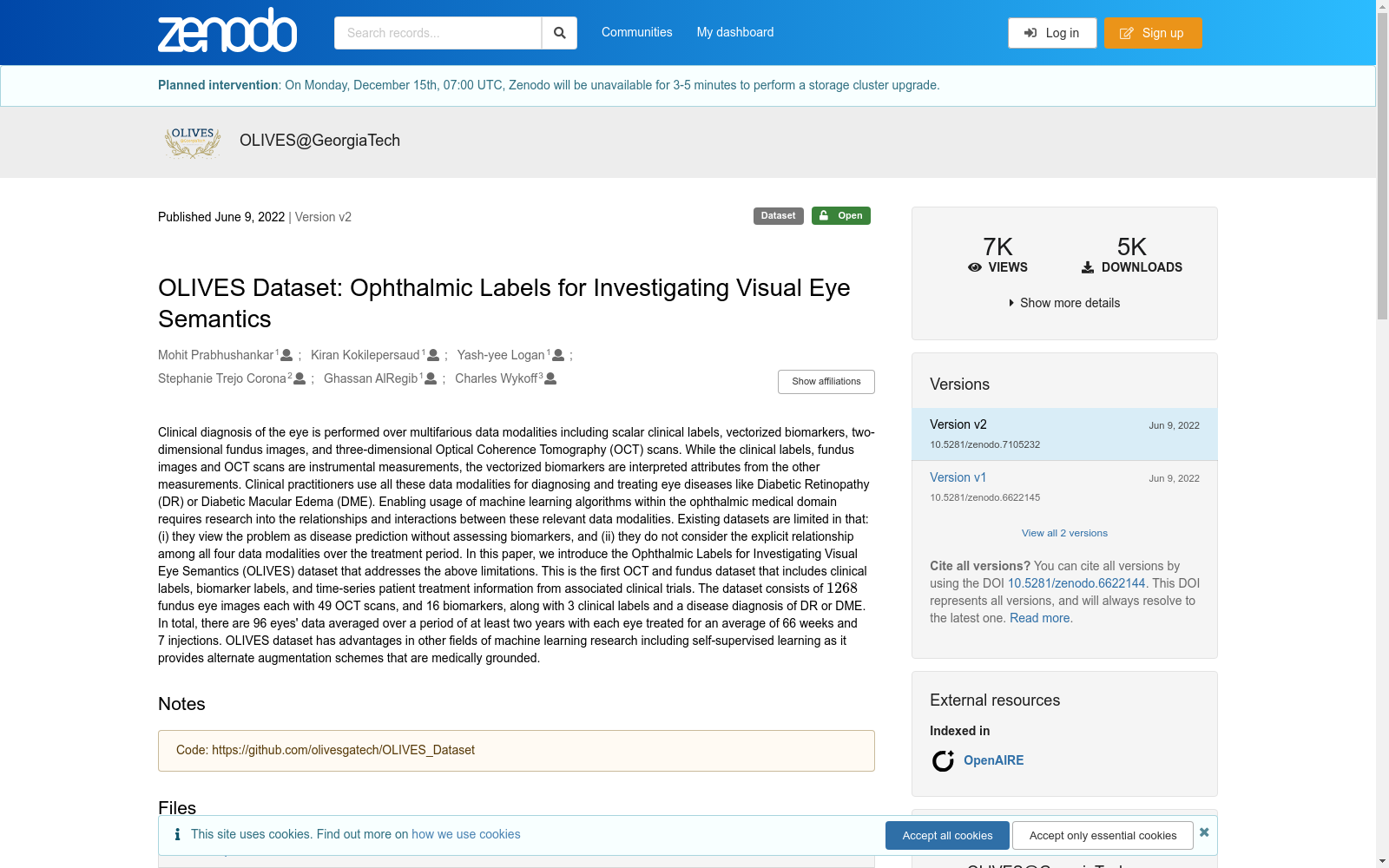Dismiss the cookie banner with the X icon
The width and height of the screenshot is (1389, 868).
tap(1204, 832)
